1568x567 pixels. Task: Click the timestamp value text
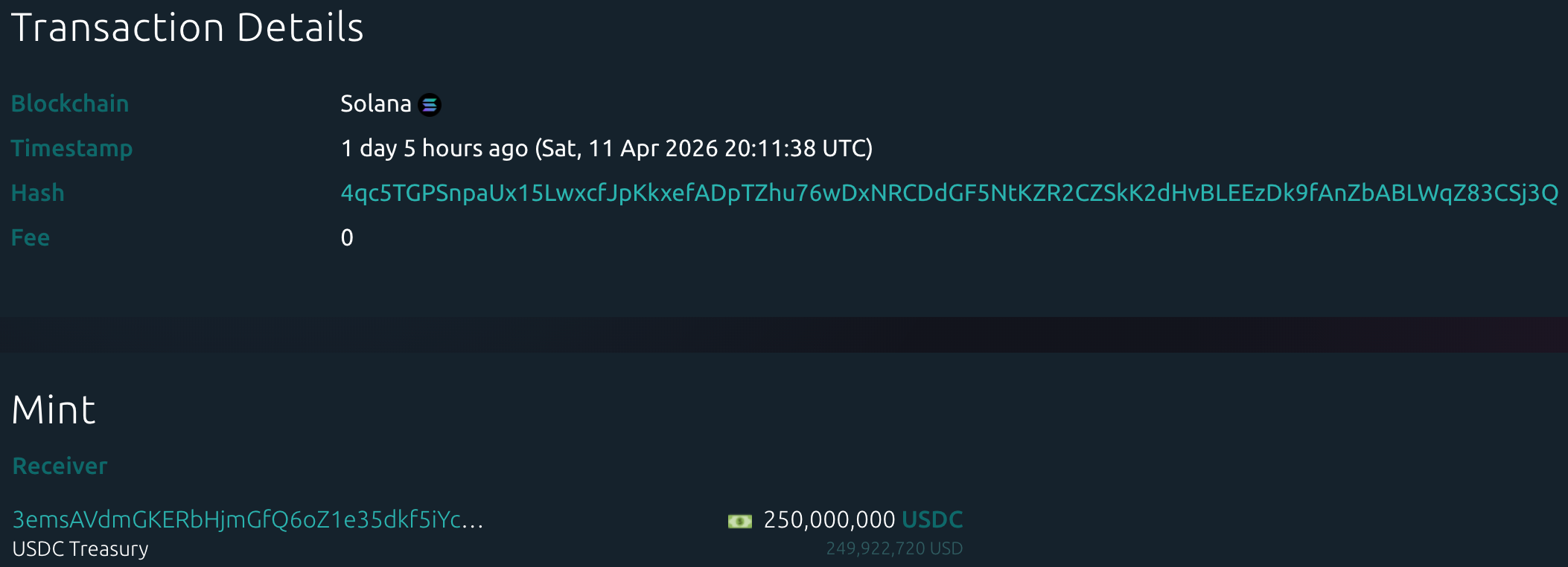606,148
